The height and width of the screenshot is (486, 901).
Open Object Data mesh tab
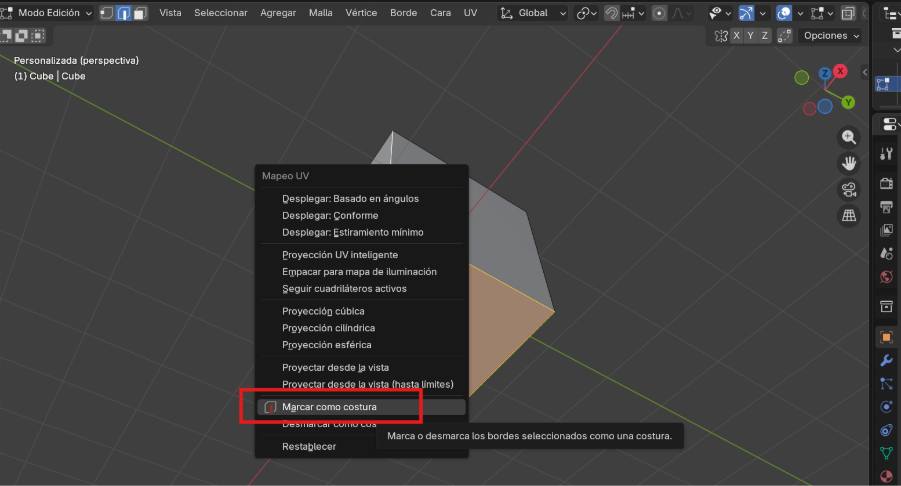point(887,453)
